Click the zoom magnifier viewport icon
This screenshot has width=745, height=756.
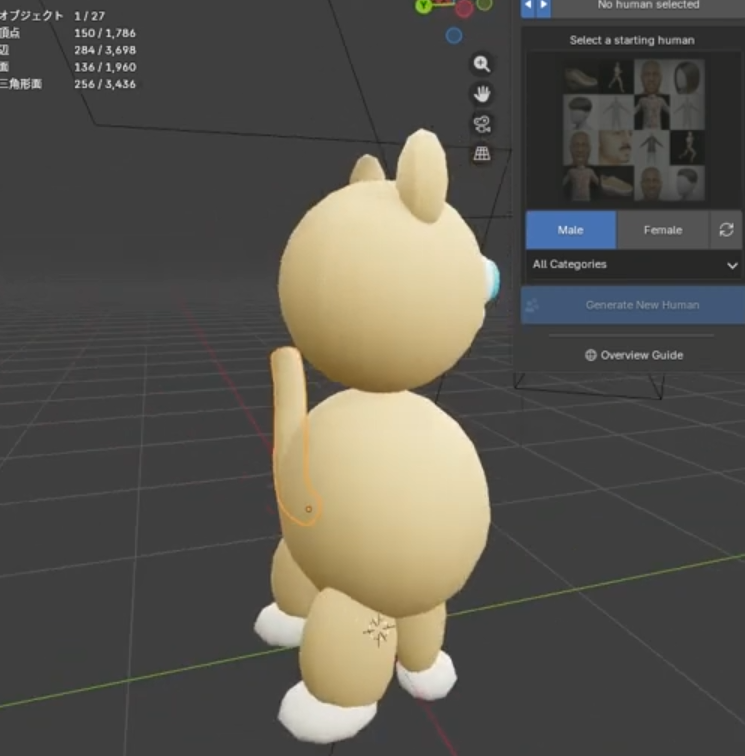pos(482,64)
